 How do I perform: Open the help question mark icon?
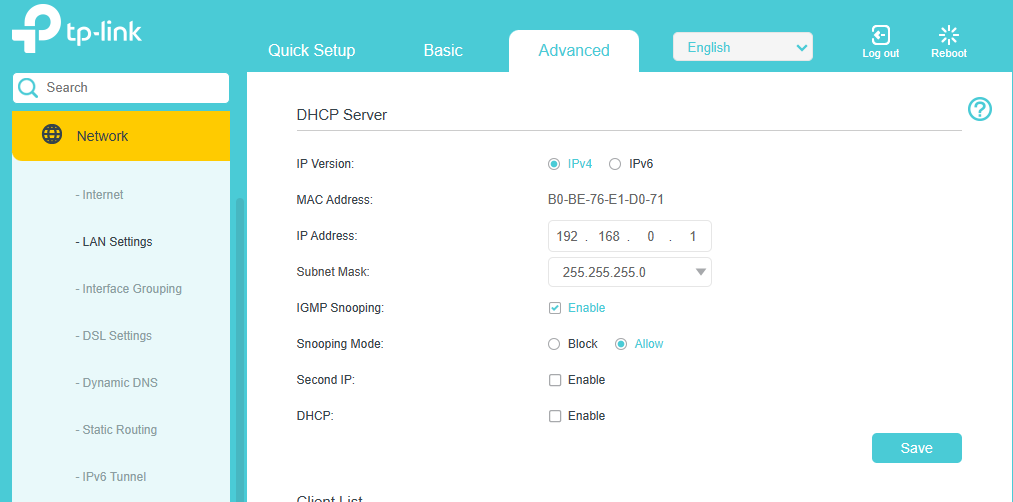tap(980, 109)
